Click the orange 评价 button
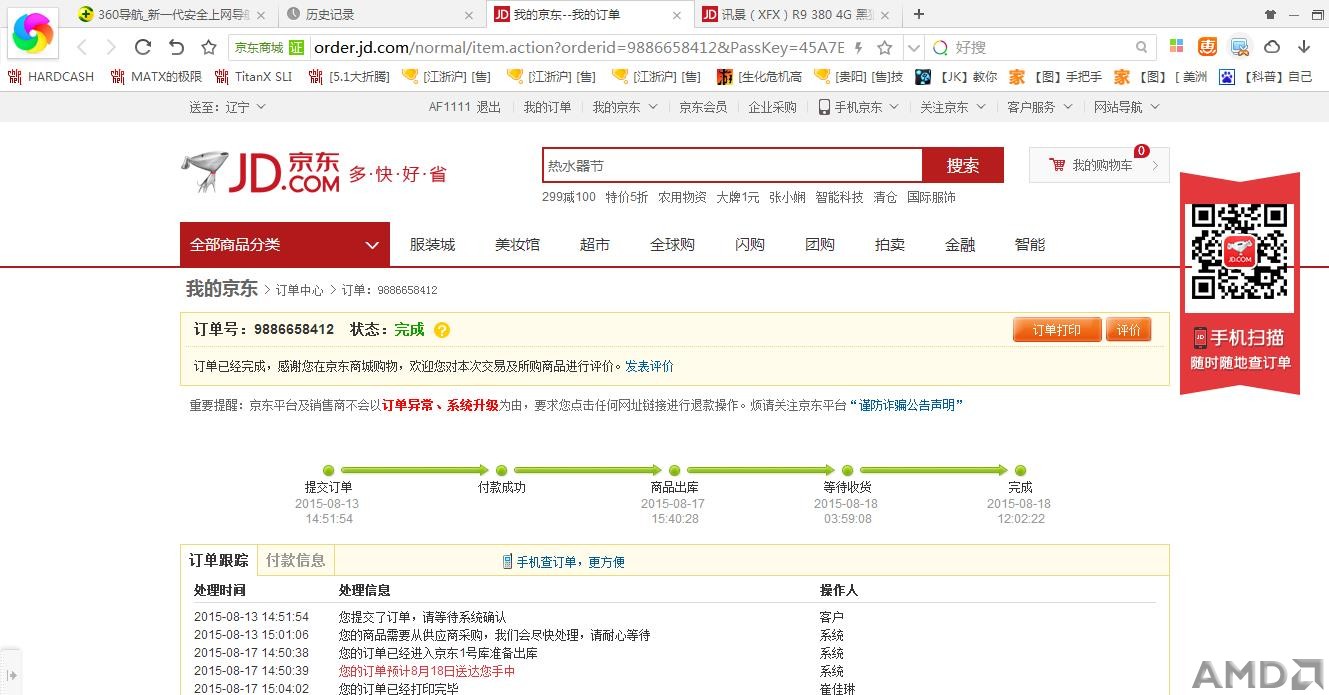 [x=1129, y=330]
